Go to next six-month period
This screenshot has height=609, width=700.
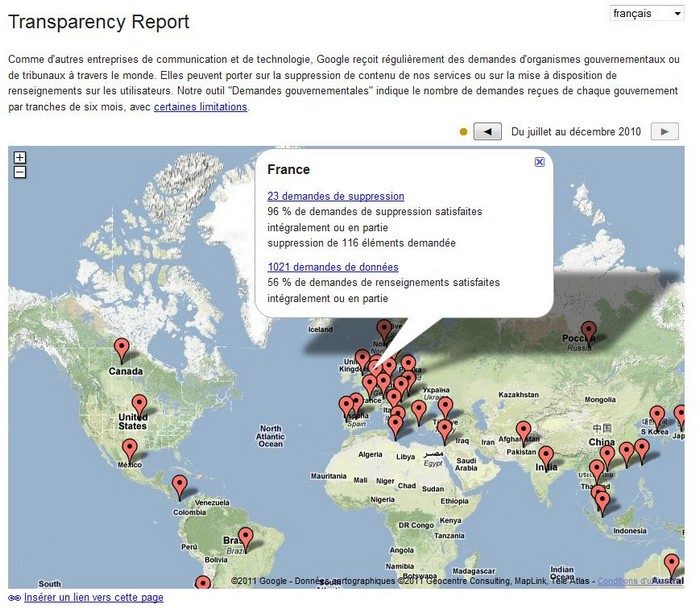click(x=665, y=132)
